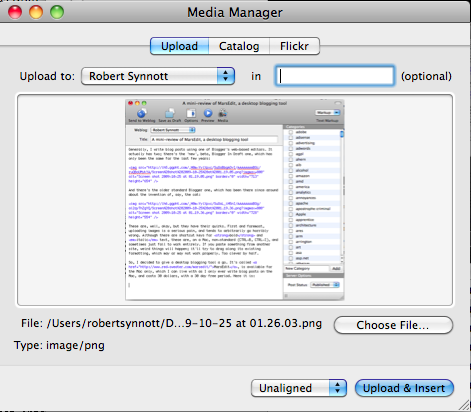Switch to the Upload tab
This screenshot has height=412, width=471.
pyautogui.click(x=179, y=46)
